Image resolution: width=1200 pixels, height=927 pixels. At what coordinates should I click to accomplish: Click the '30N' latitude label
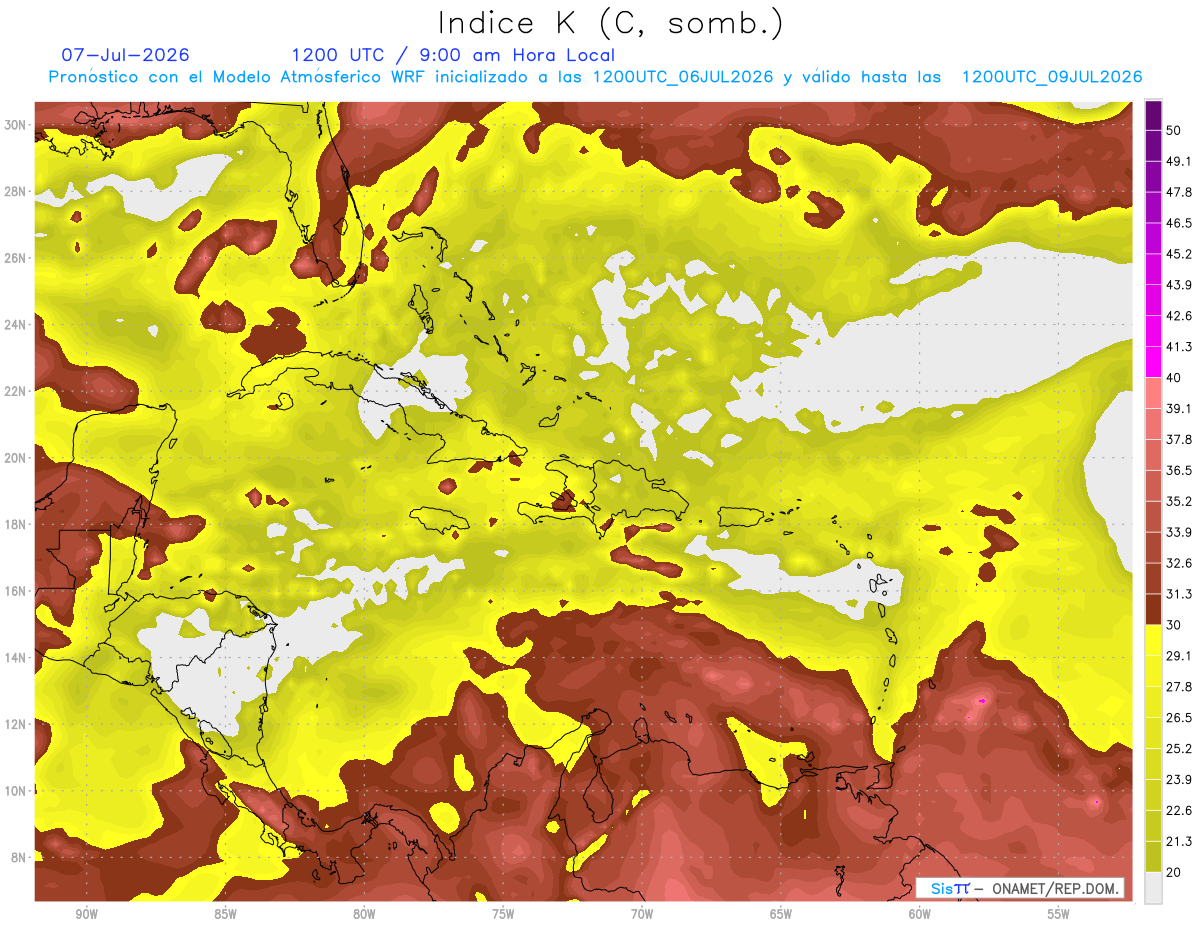point(16,125)
